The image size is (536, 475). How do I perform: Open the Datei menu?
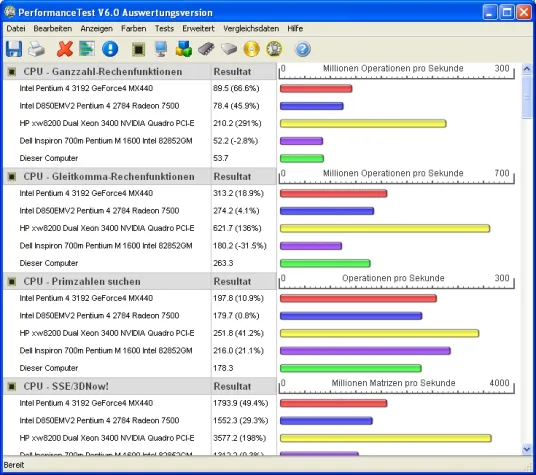pos(16,28)
